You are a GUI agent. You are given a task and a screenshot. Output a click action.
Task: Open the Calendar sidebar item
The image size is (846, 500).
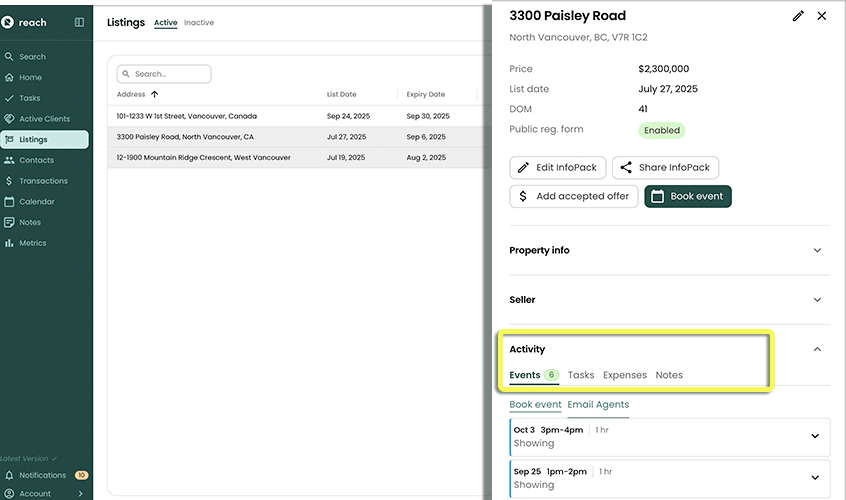coord(37,202)
